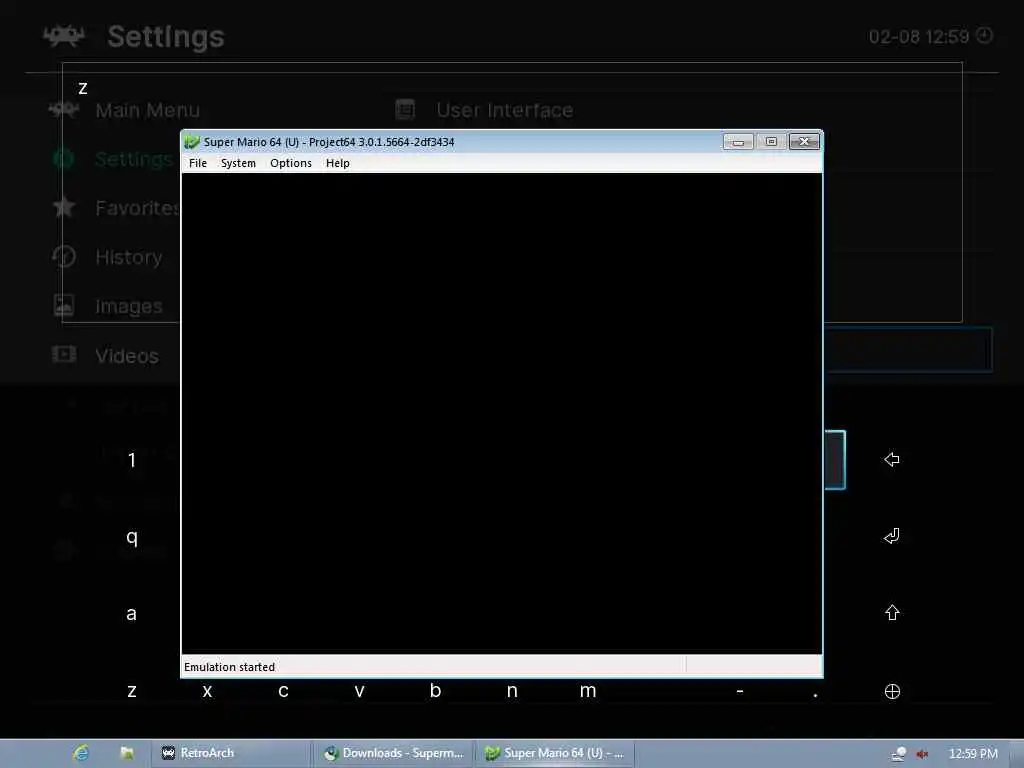Screen dimensions: 1024x768
Task: Click the RetroArch logo in header
Action: (63, 36)
